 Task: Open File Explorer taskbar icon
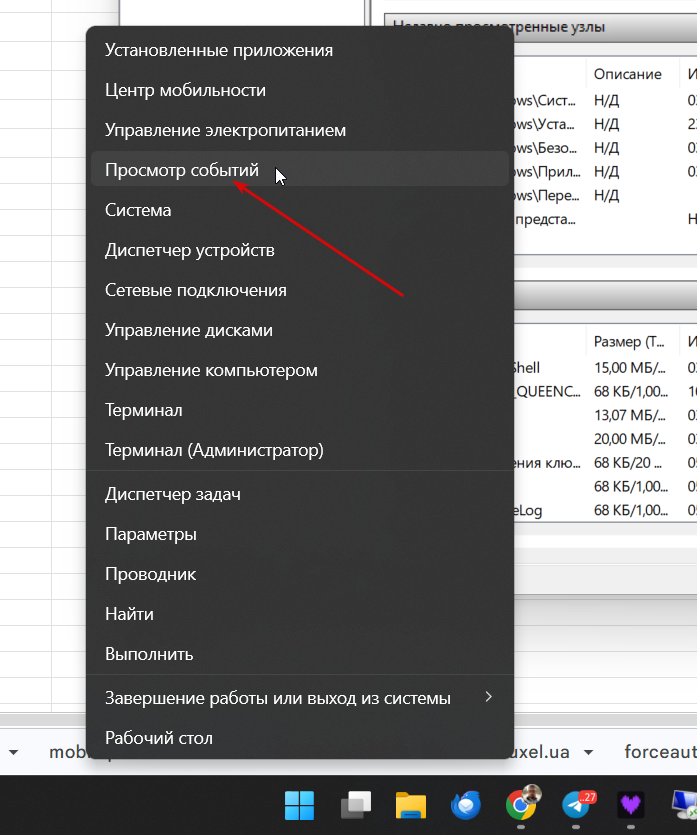point(411,805)
